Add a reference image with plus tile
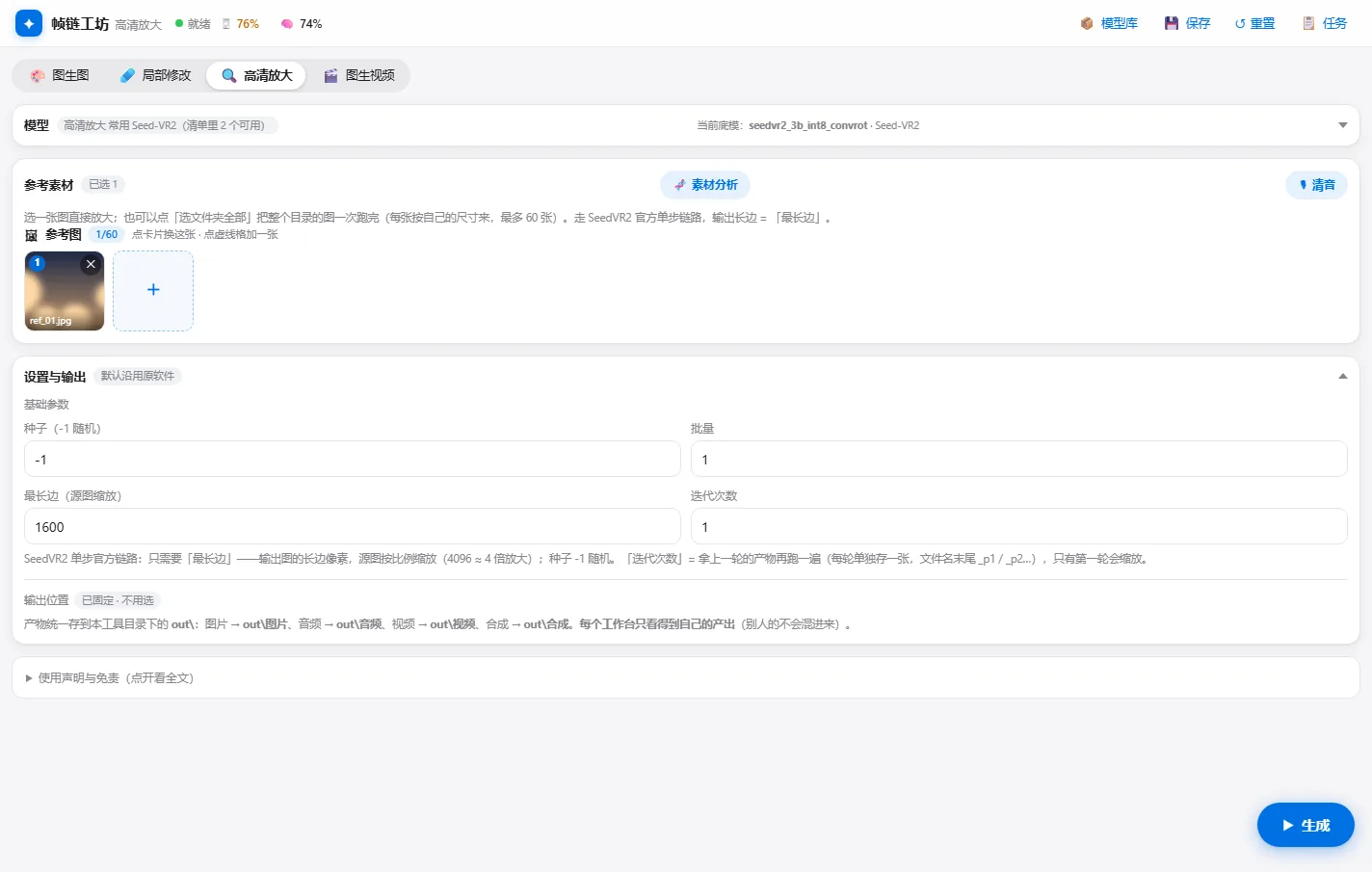1372x872 pixels. click(x=153, y=290)
